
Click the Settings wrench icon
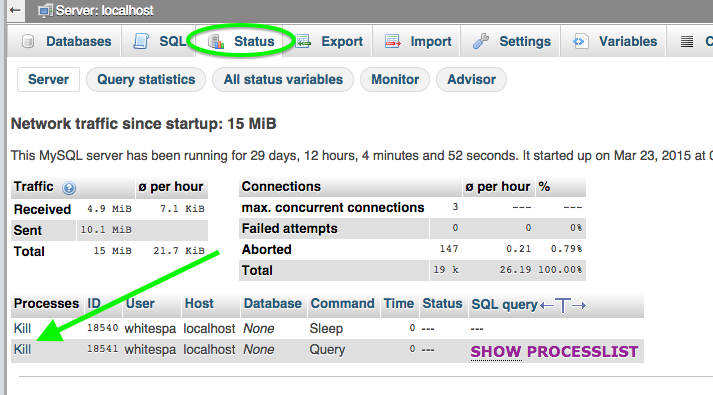pyautogui.click(x=481, y=41)
